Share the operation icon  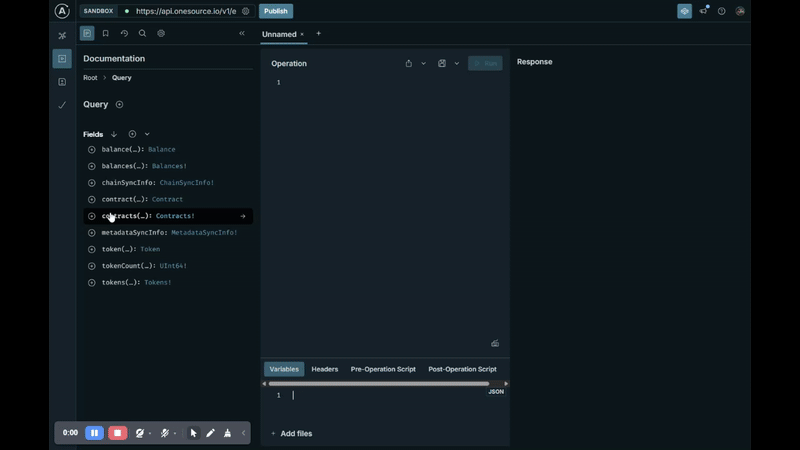(409, 63)
